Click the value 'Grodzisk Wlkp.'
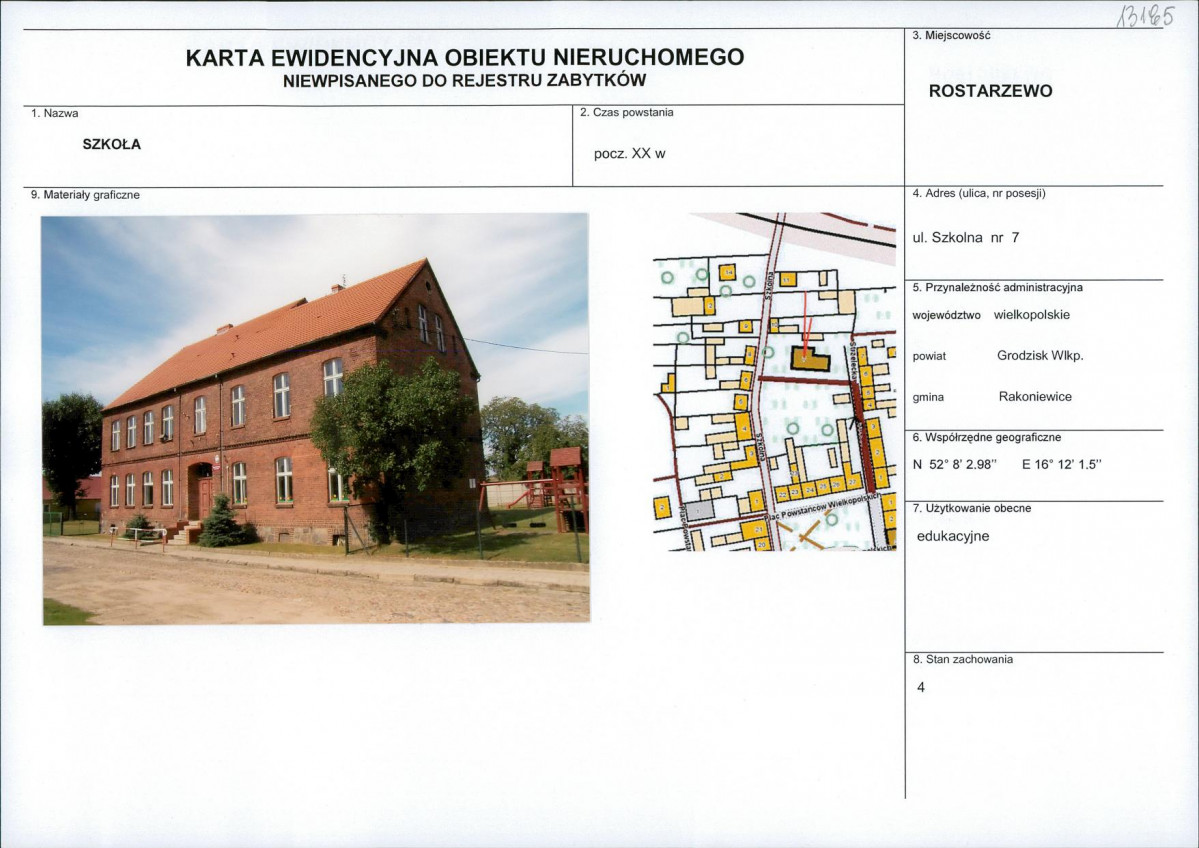1199x848 pixels. pos(1040,356)
